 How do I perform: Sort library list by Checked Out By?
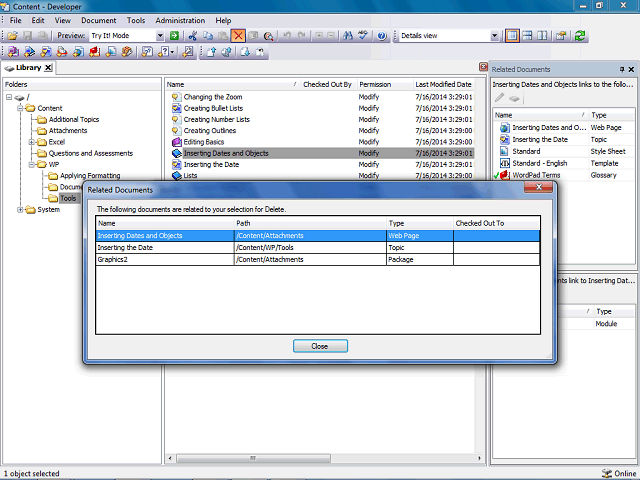(x=329, y=84)
